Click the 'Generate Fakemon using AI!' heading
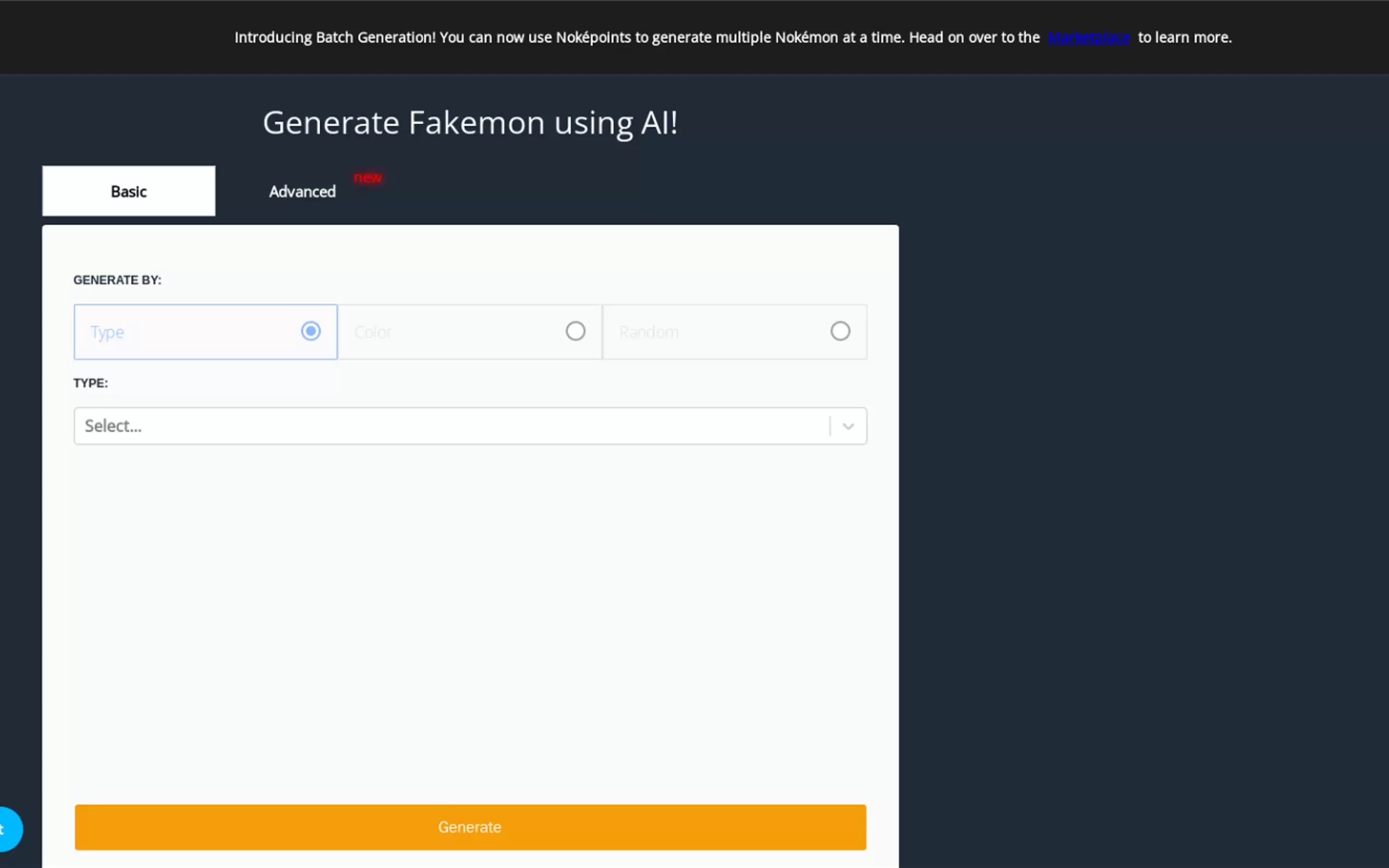The width and height of the screenshot is (1389, 868). (x=470, y=123)
